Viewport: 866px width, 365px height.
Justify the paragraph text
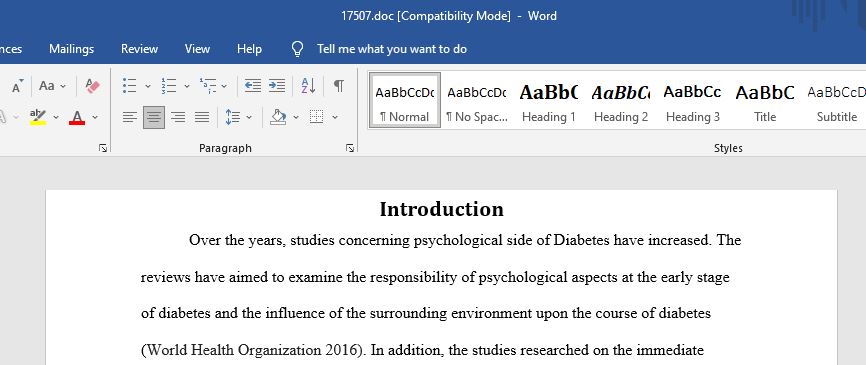[202, 117]
